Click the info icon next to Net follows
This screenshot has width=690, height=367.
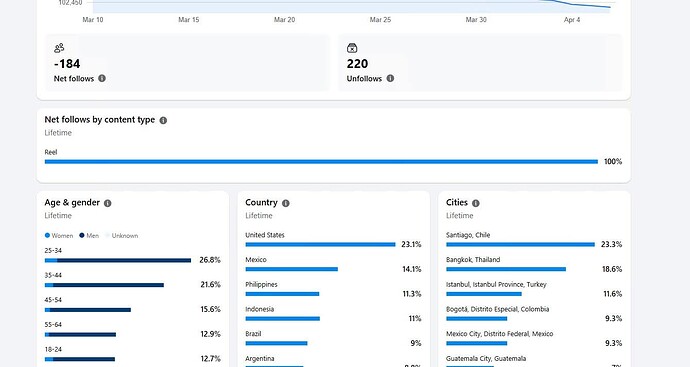coord(102,78)
